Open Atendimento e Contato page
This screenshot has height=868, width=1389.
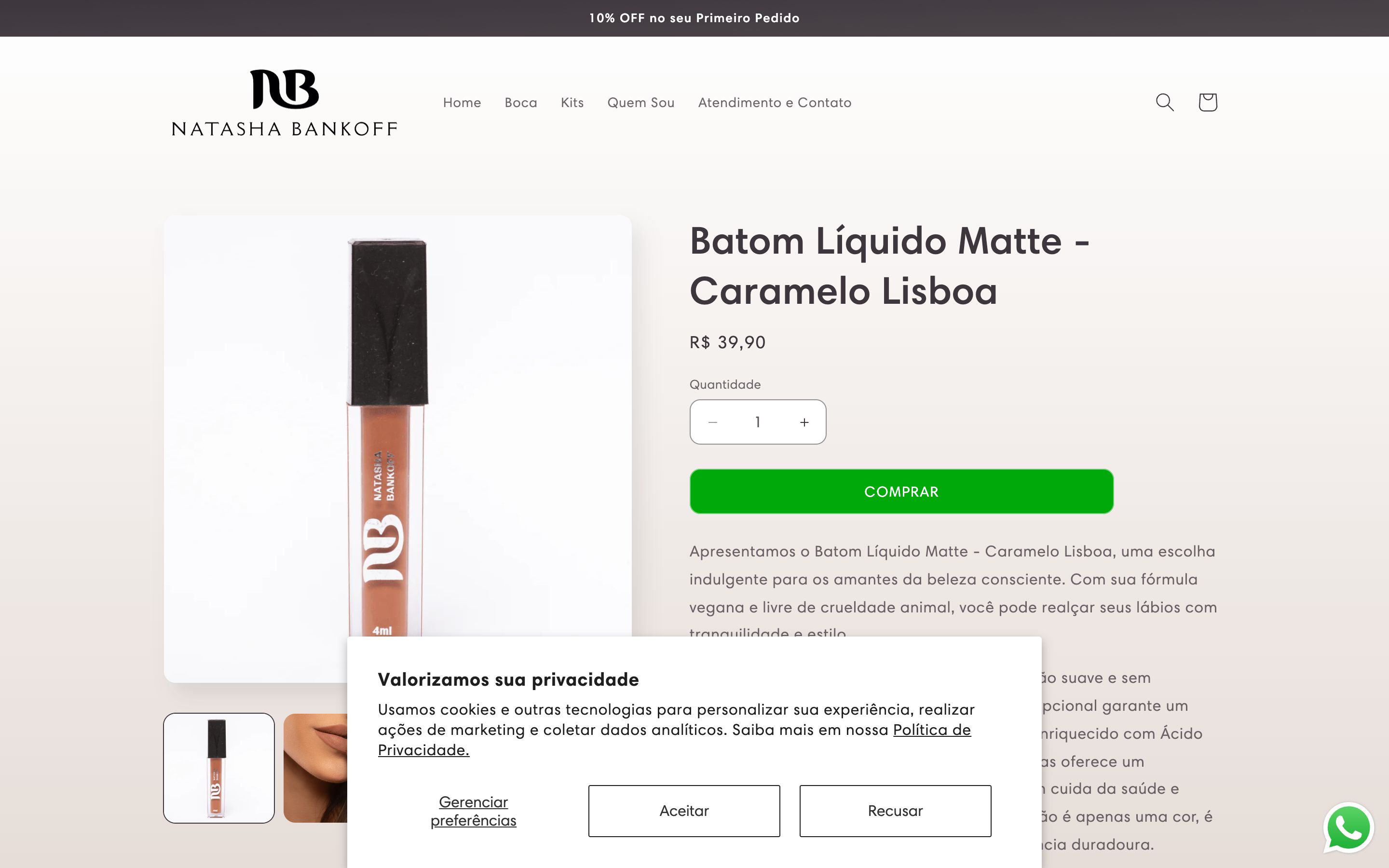point(774,102)
